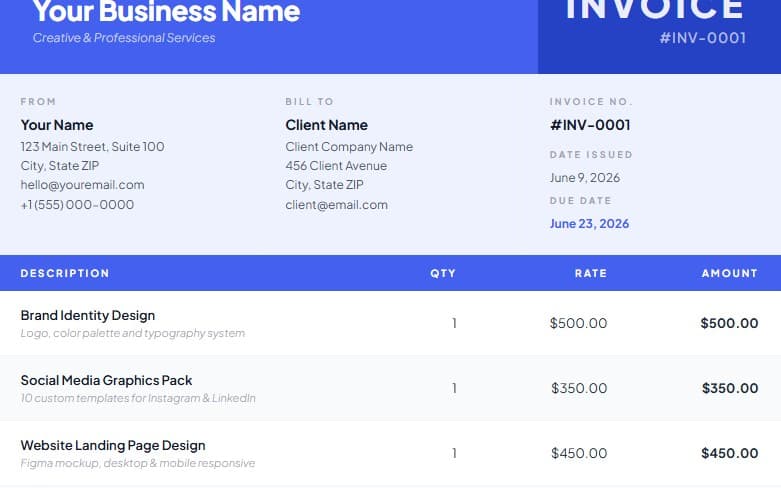This screenshot has height=488, width=781.
Task: Click the bold $500.00 amount
Action: (x=729, y=323)
